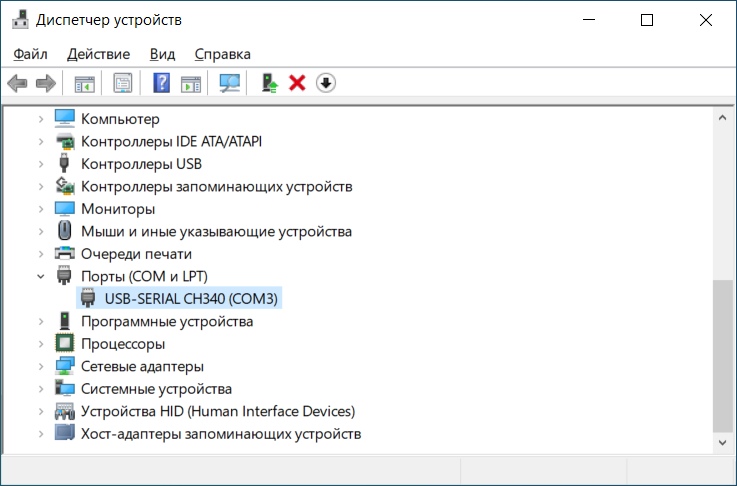Click the Properties sheet toolbar icon

pyautogui.click(x=123, y=83)
